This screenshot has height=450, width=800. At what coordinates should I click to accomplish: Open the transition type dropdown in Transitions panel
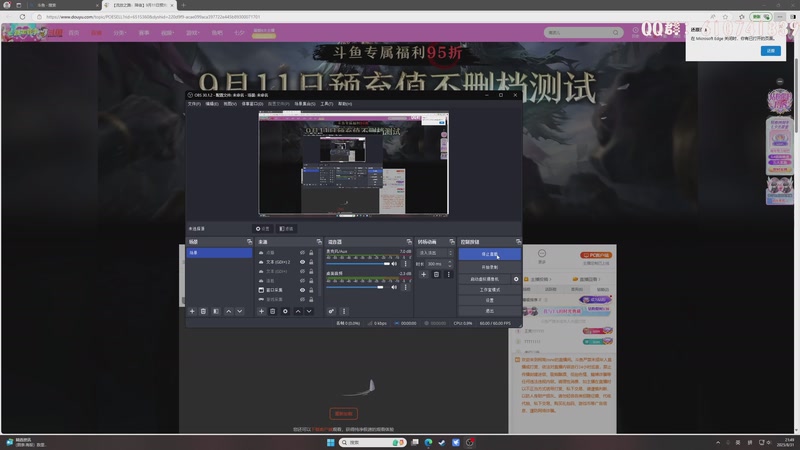point(435,253)
